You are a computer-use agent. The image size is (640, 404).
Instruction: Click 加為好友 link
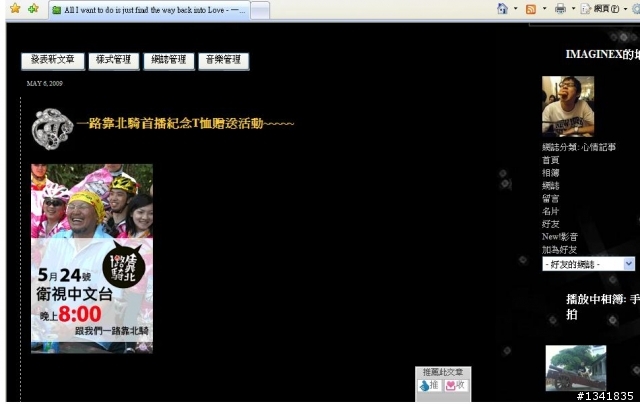559,250
